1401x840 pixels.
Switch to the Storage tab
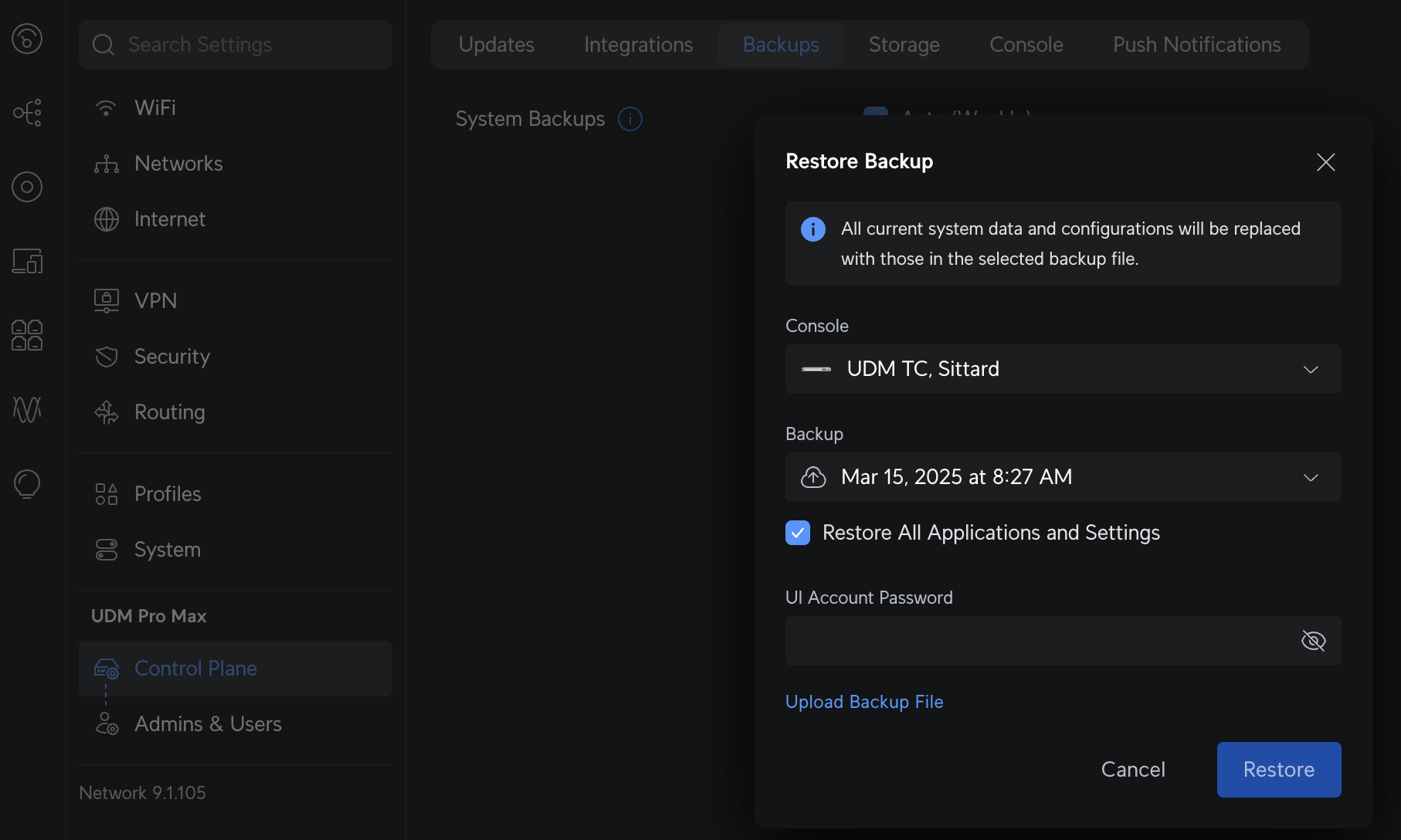904,45
